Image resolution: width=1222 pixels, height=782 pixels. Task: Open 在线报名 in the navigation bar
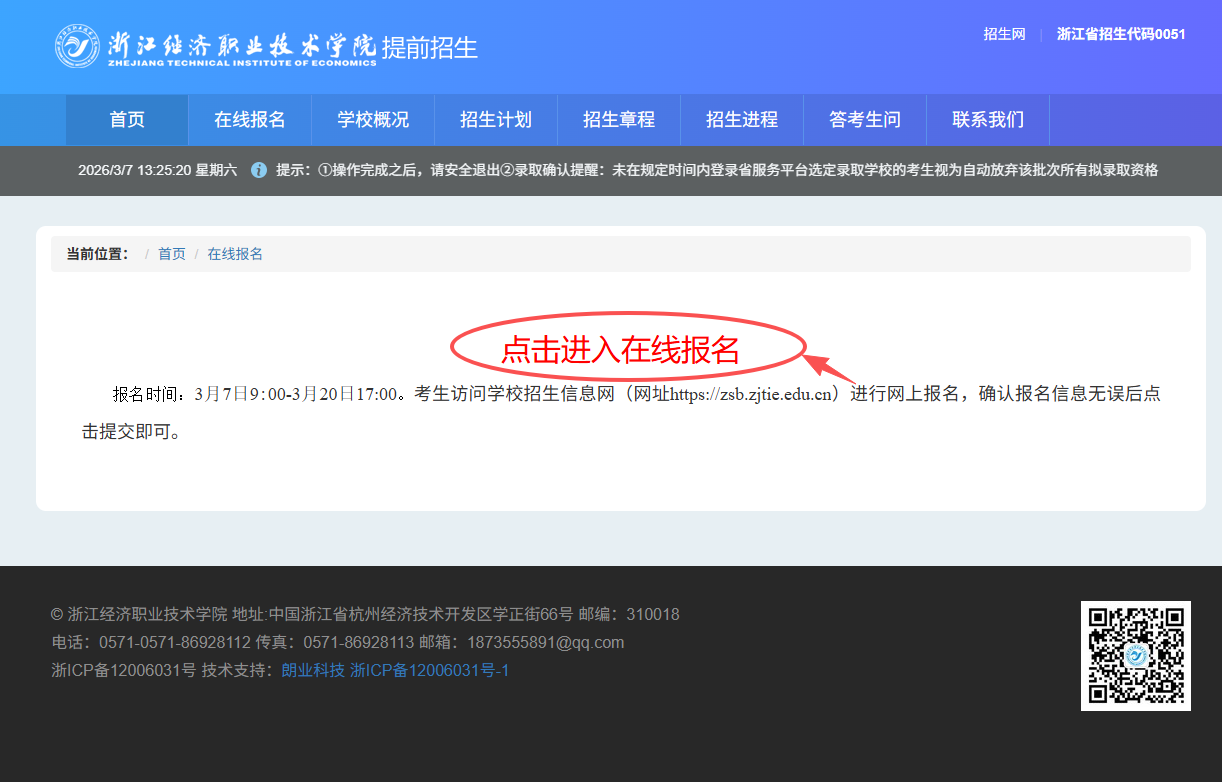click(250, 120)
